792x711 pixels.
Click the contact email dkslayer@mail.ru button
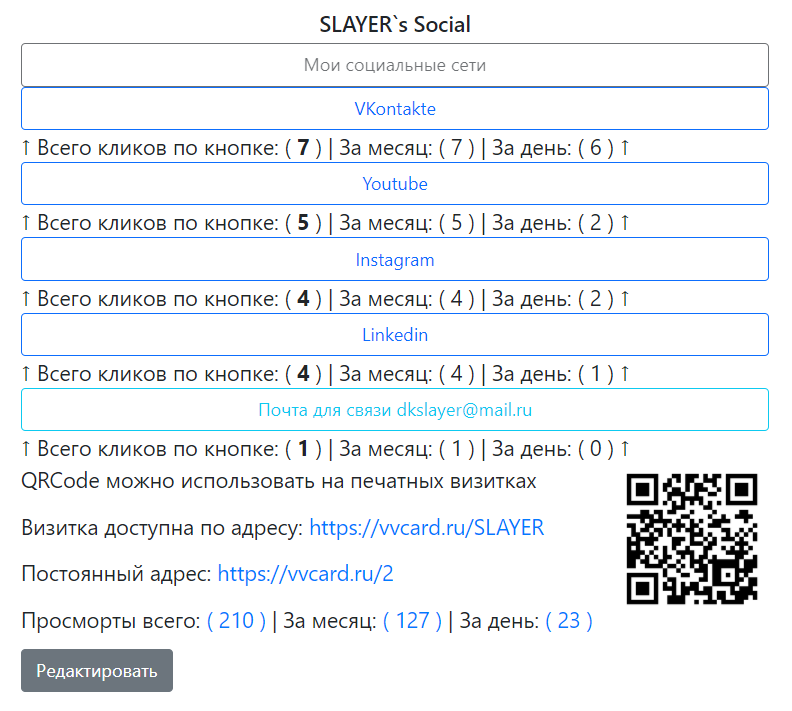394,410
